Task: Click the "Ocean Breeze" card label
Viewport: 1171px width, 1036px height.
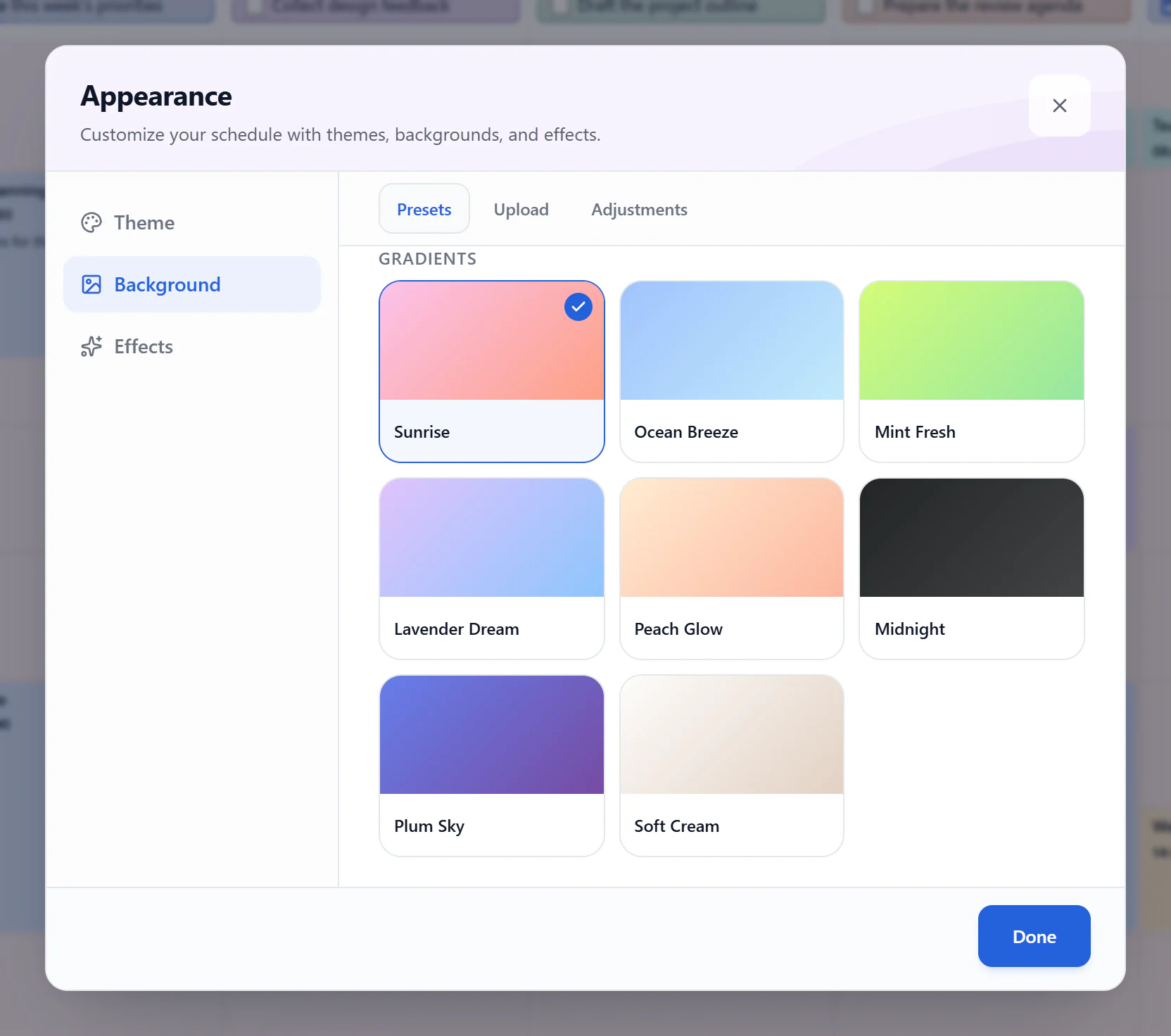Action: point(686,432)
